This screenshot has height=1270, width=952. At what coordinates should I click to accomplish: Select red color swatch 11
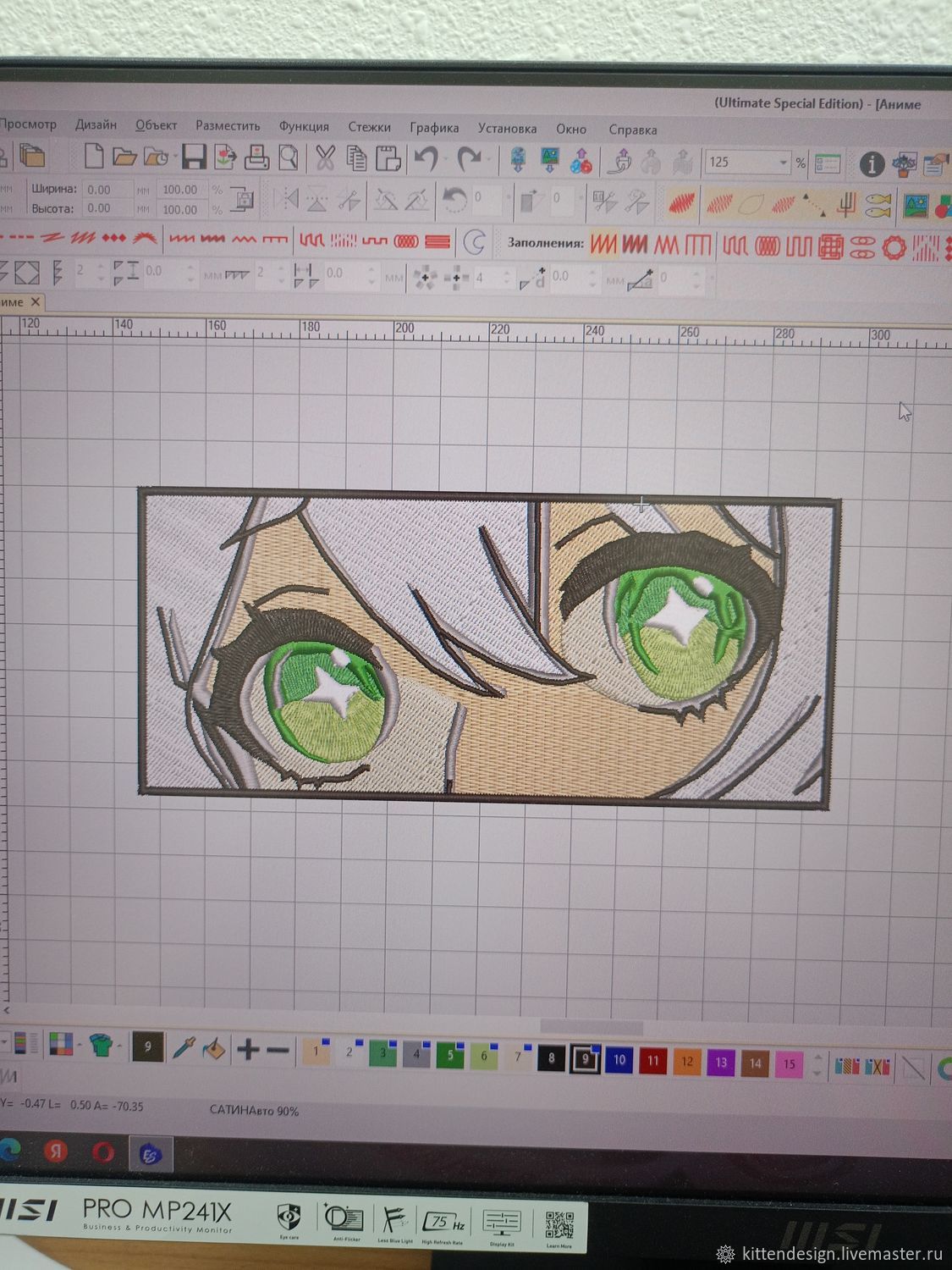[x=652, y=1061]
